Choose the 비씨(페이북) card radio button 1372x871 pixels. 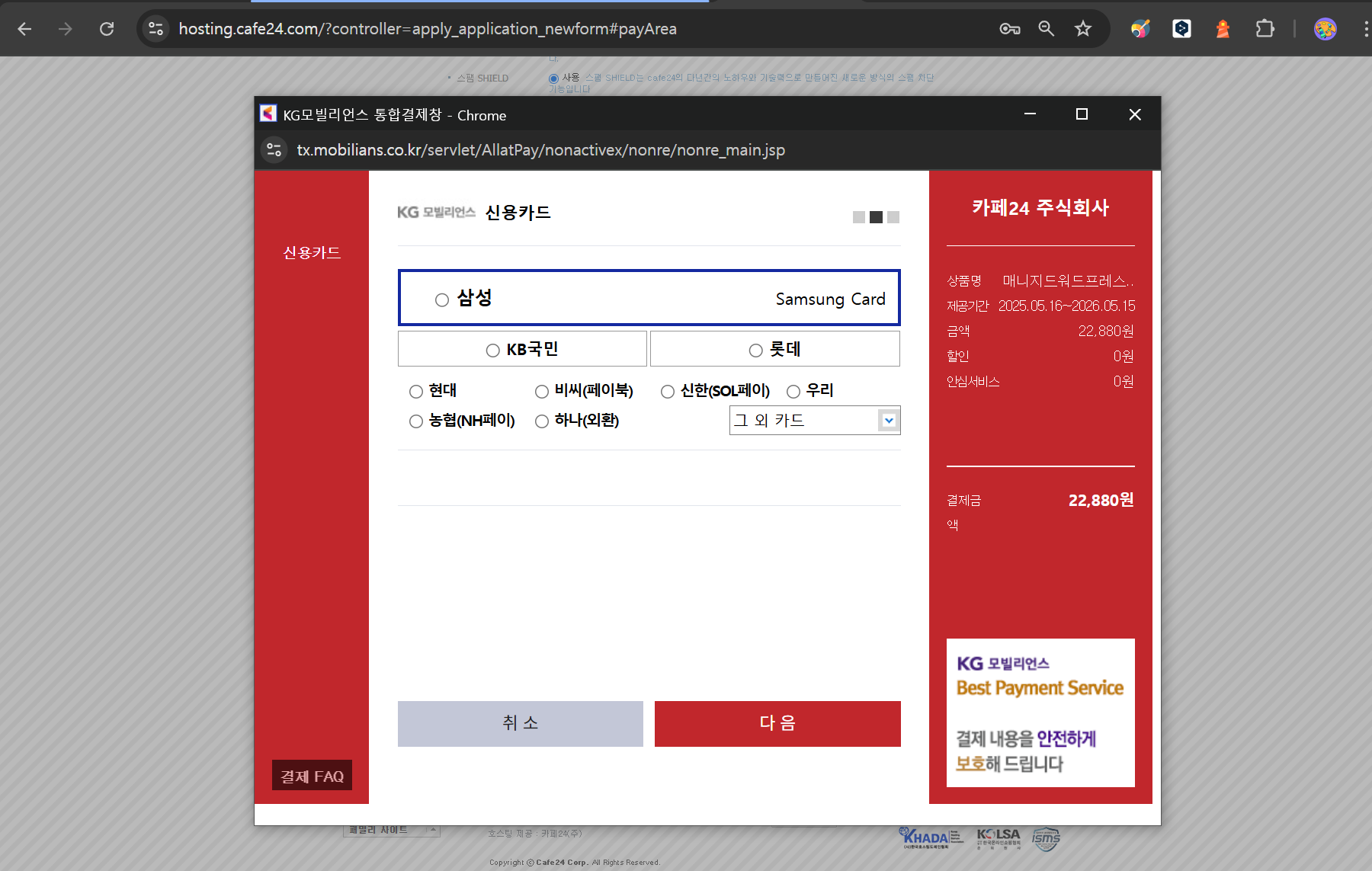pyautogui.click(x=542, y=392)
